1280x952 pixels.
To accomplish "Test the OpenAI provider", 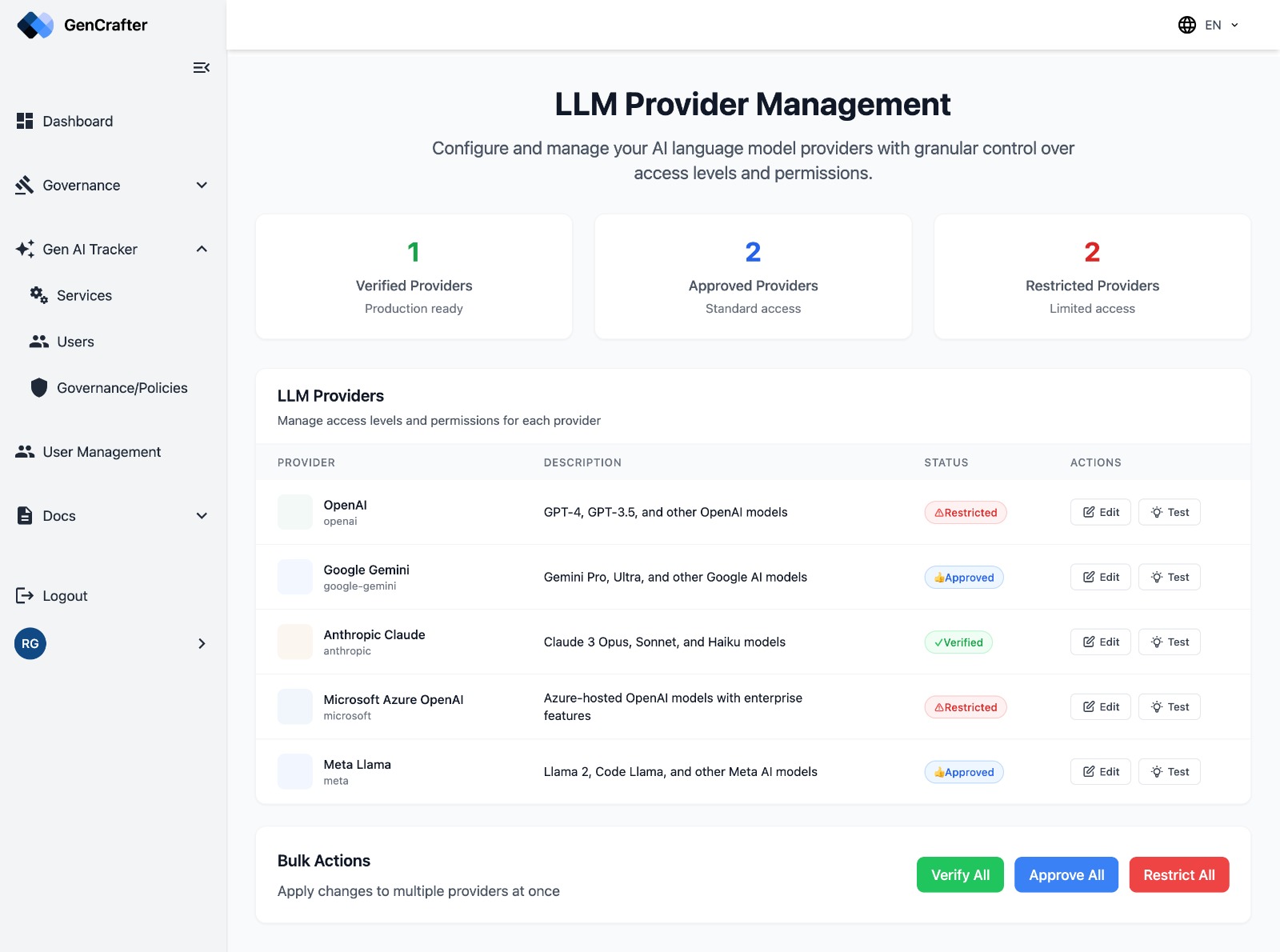I will pyautogui.click(x=1170, y=512).
